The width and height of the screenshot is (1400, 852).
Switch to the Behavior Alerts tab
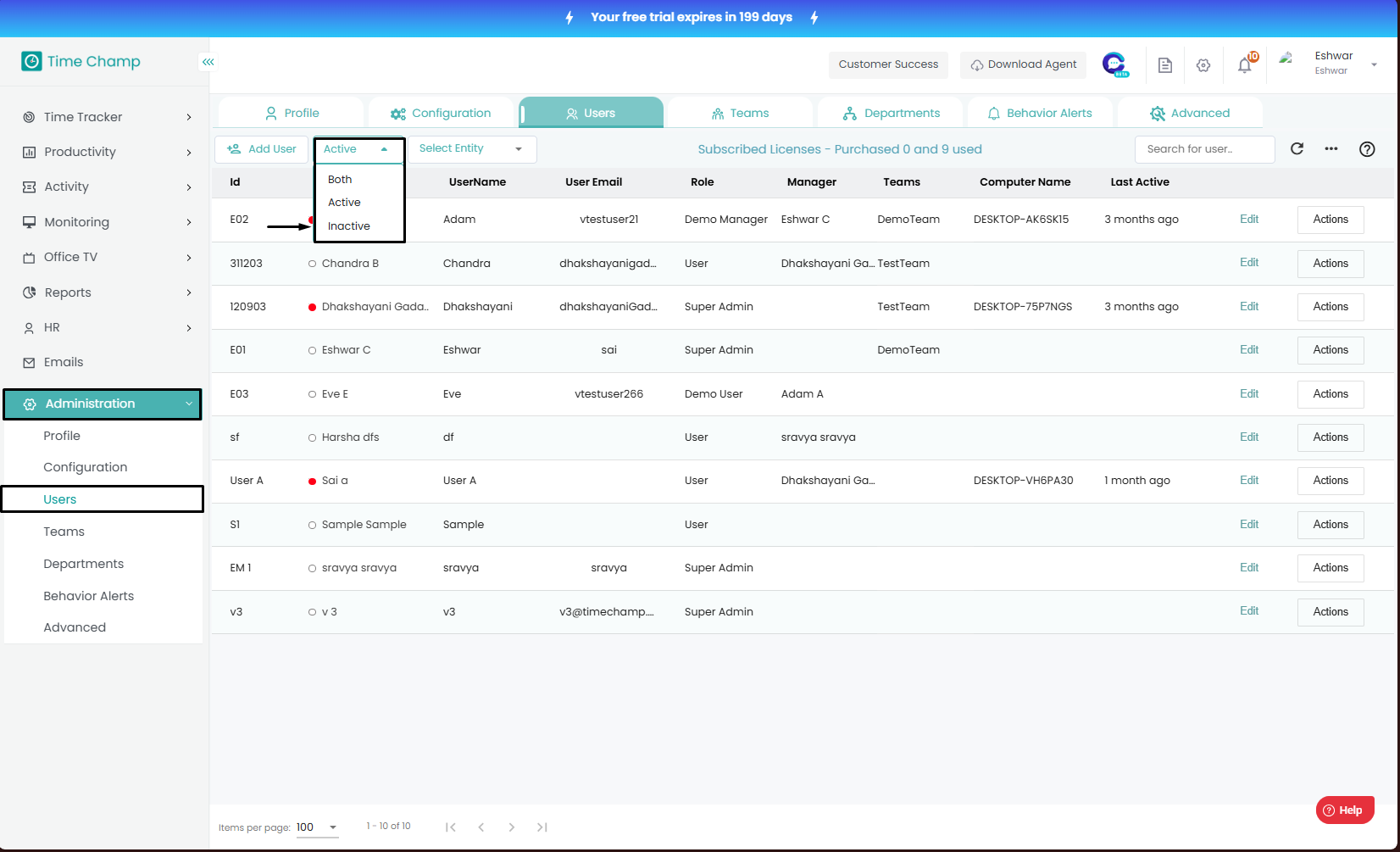click(x=1039, y=113)
